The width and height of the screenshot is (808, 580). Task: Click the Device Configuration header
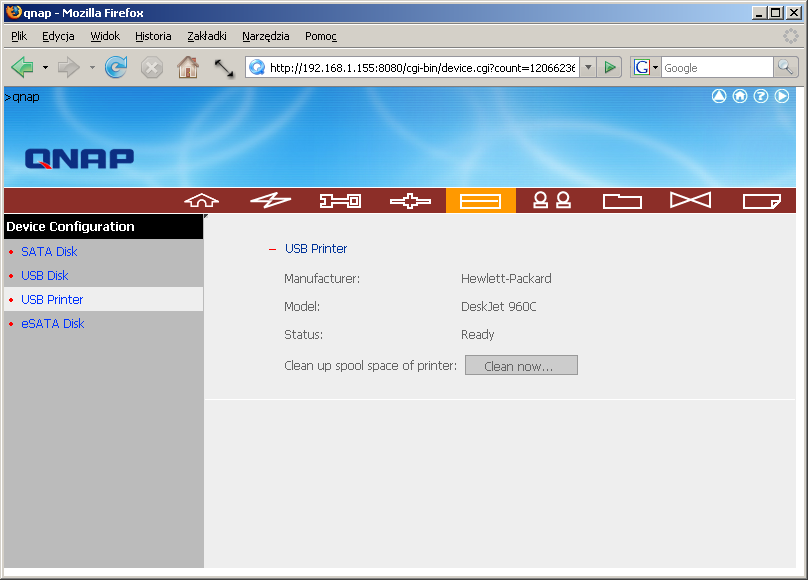[71, 227]
